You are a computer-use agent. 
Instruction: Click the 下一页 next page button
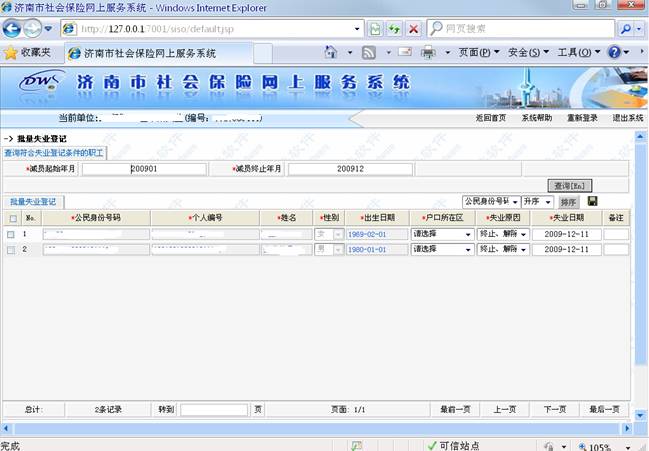(x=555, y=410)
